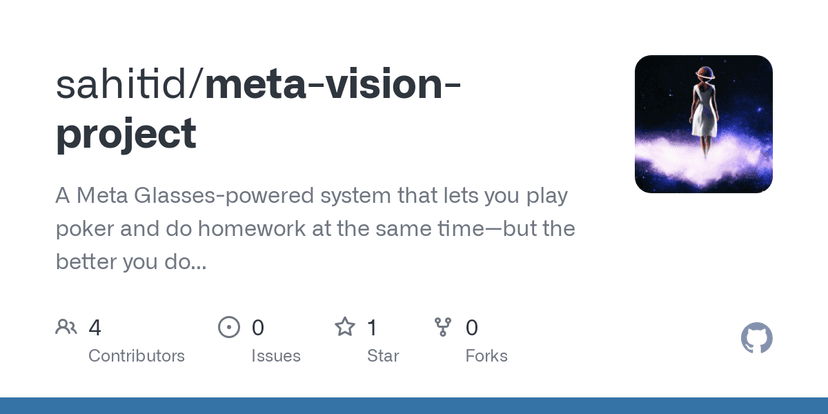The height and width of the screenshot is (414, 828).
Task: Select the 'Forks' label
Action: pyautogui.click(x=486, y=356)
